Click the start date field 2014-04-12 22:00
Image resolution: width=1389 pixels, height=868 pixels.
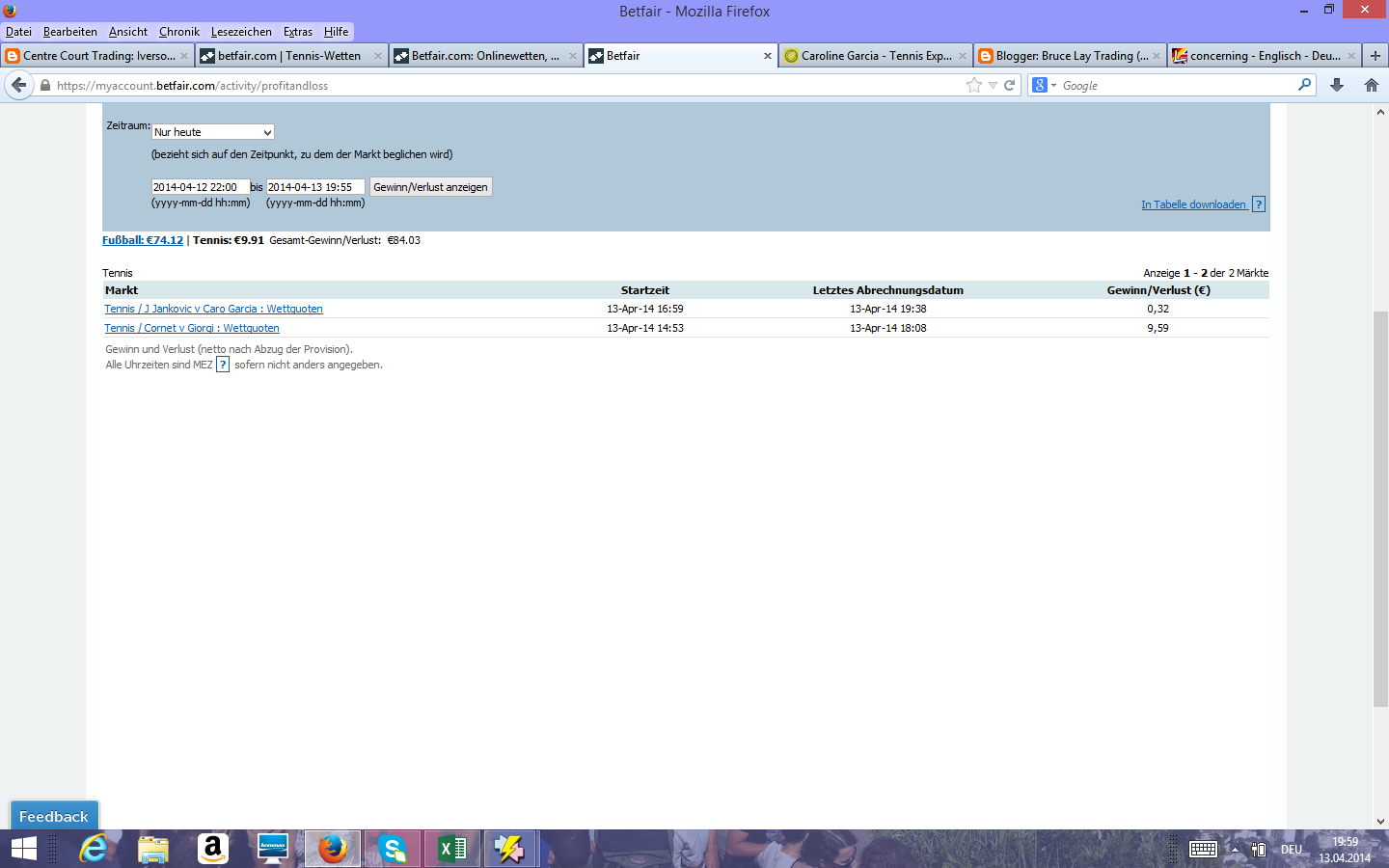201,187
